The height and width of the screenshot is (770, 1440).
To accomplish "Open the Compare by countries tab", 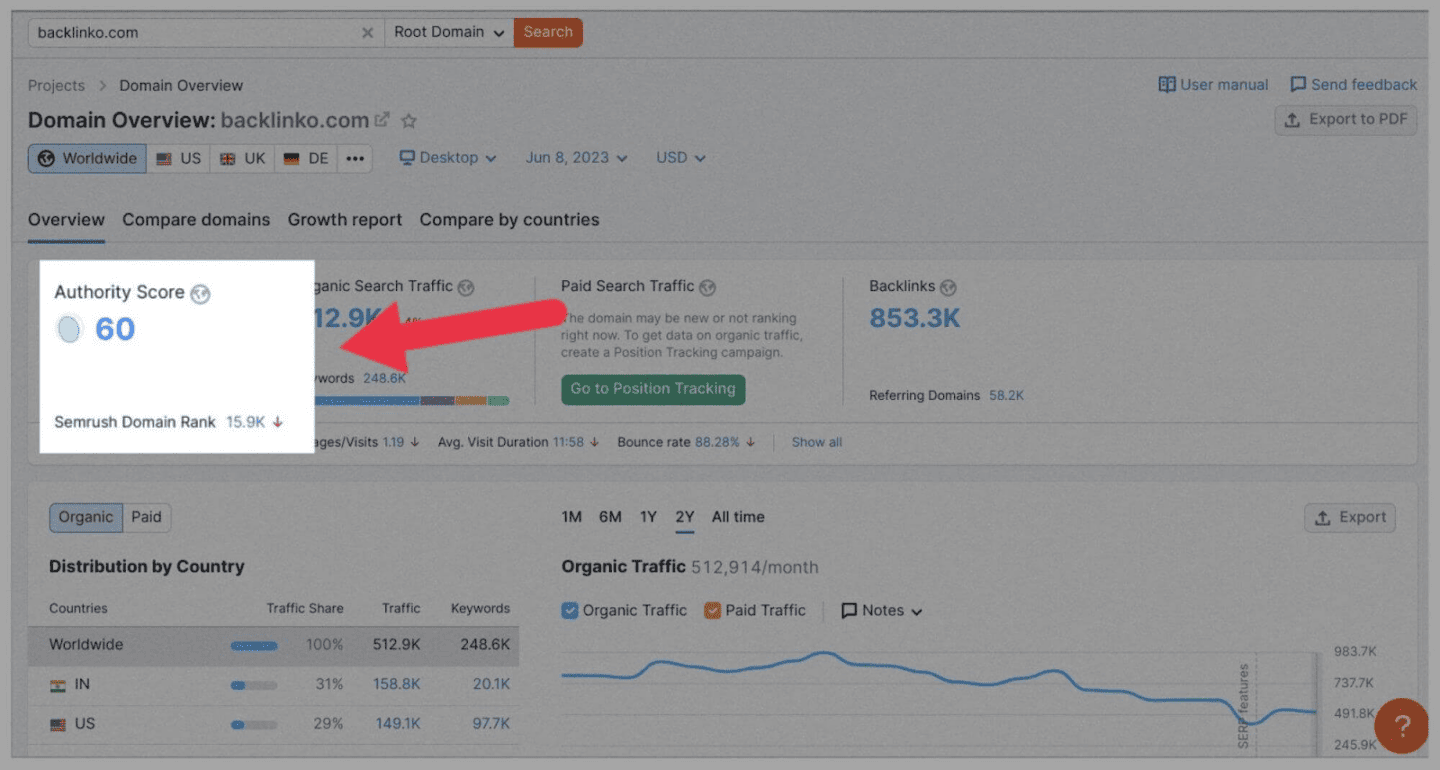I will point(509,220).
